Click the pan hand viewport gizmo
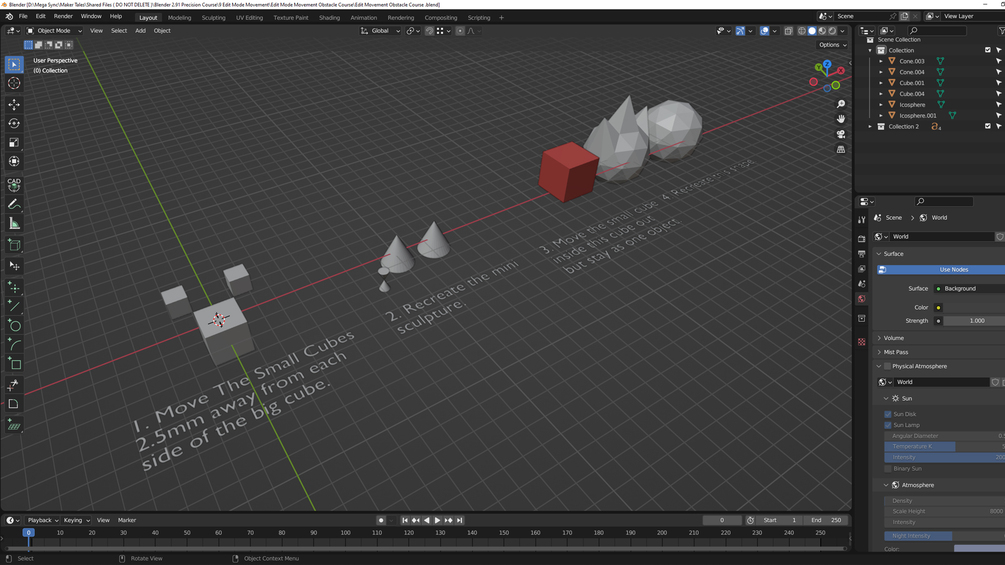 pyautogui.click(x=841, y=119)
